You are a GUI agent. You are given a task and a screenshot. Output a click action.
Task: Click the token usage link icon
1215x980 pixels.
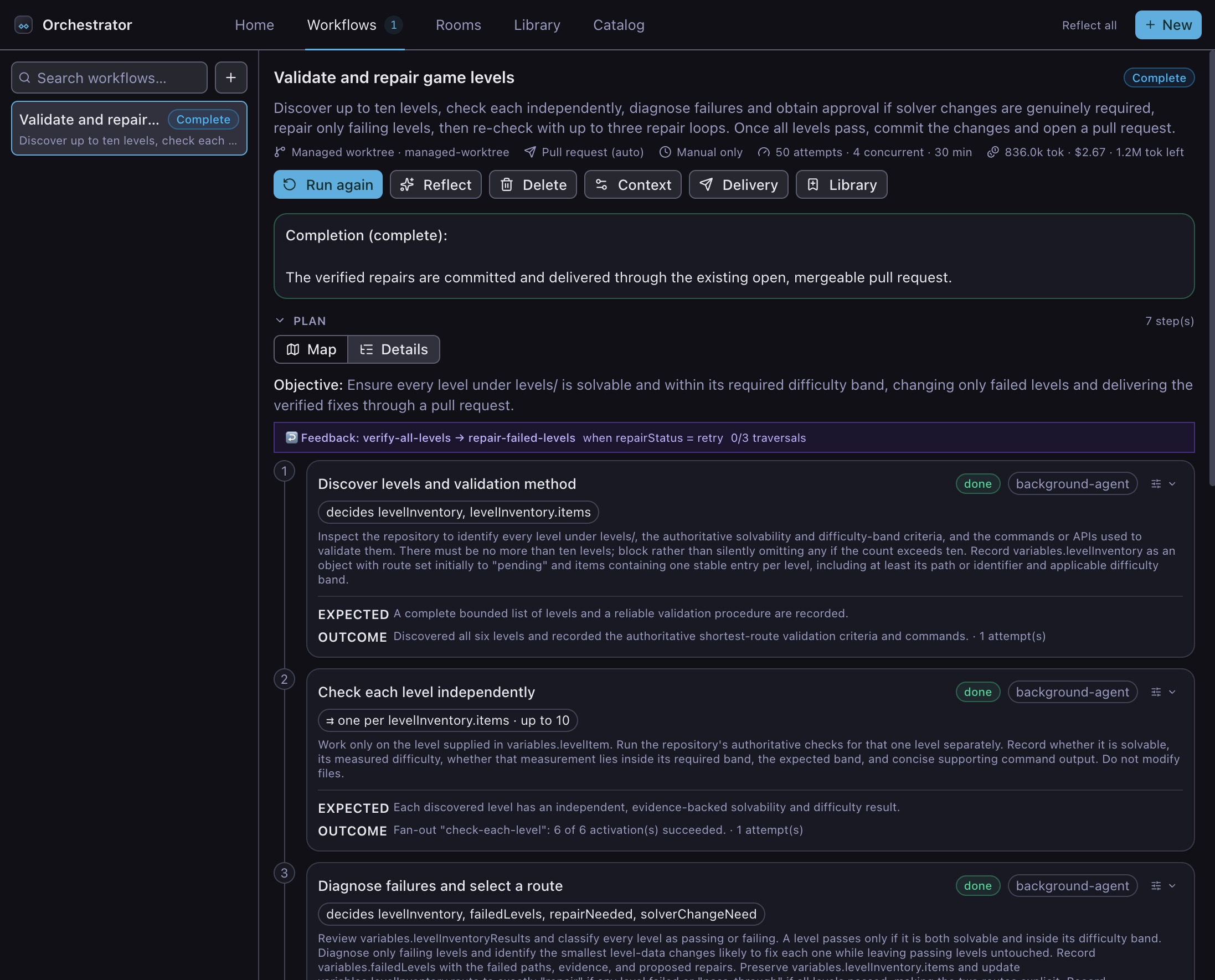pyautogui.click(x=992, y=152)
